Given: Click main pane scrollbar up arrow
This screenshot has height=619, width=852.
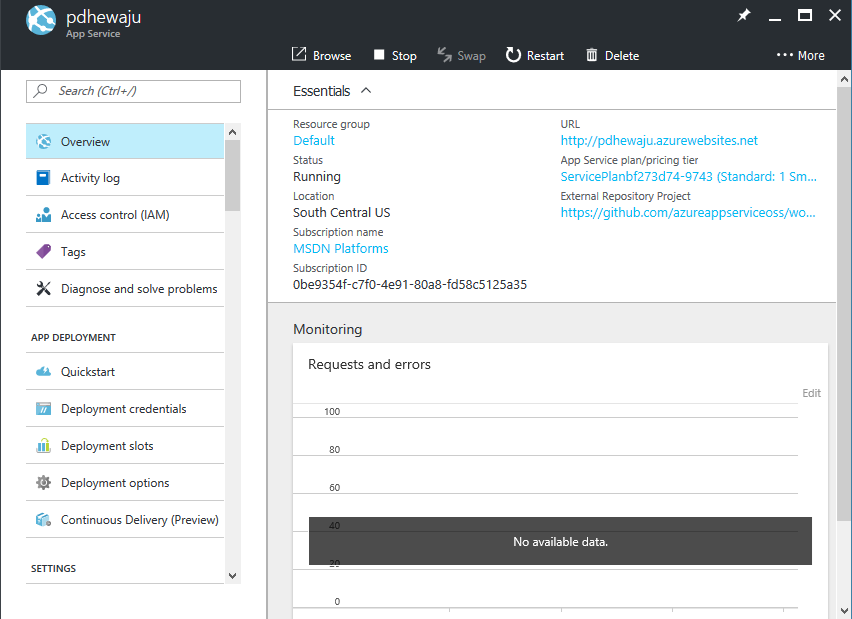Looking at the screenshot, I should (x=844, y=79).
